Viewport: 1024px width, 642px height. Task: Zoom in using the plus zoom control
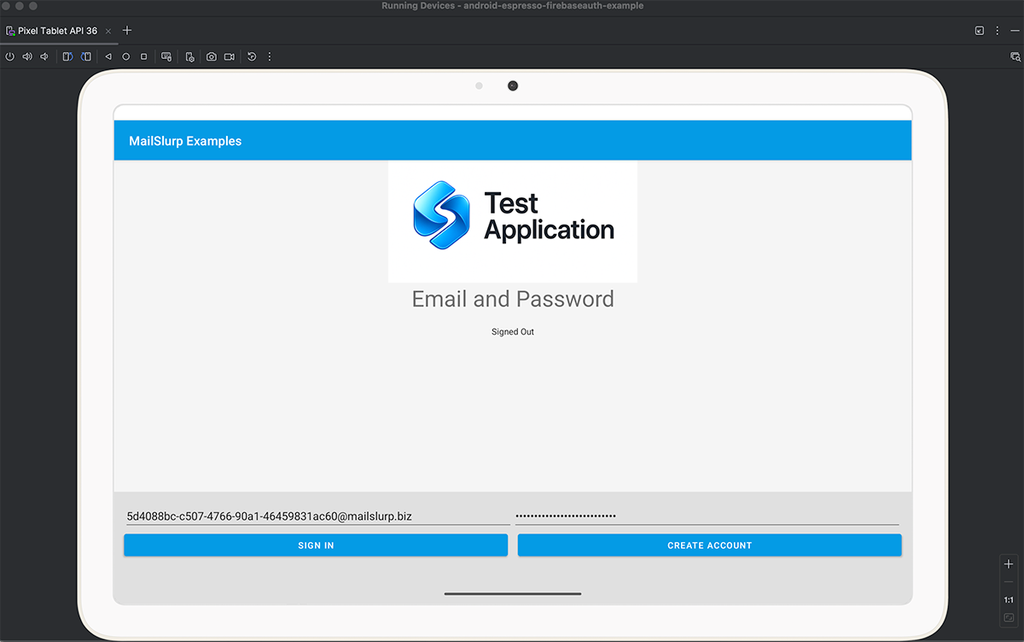pyautogui.click(x=1008, y=564)
